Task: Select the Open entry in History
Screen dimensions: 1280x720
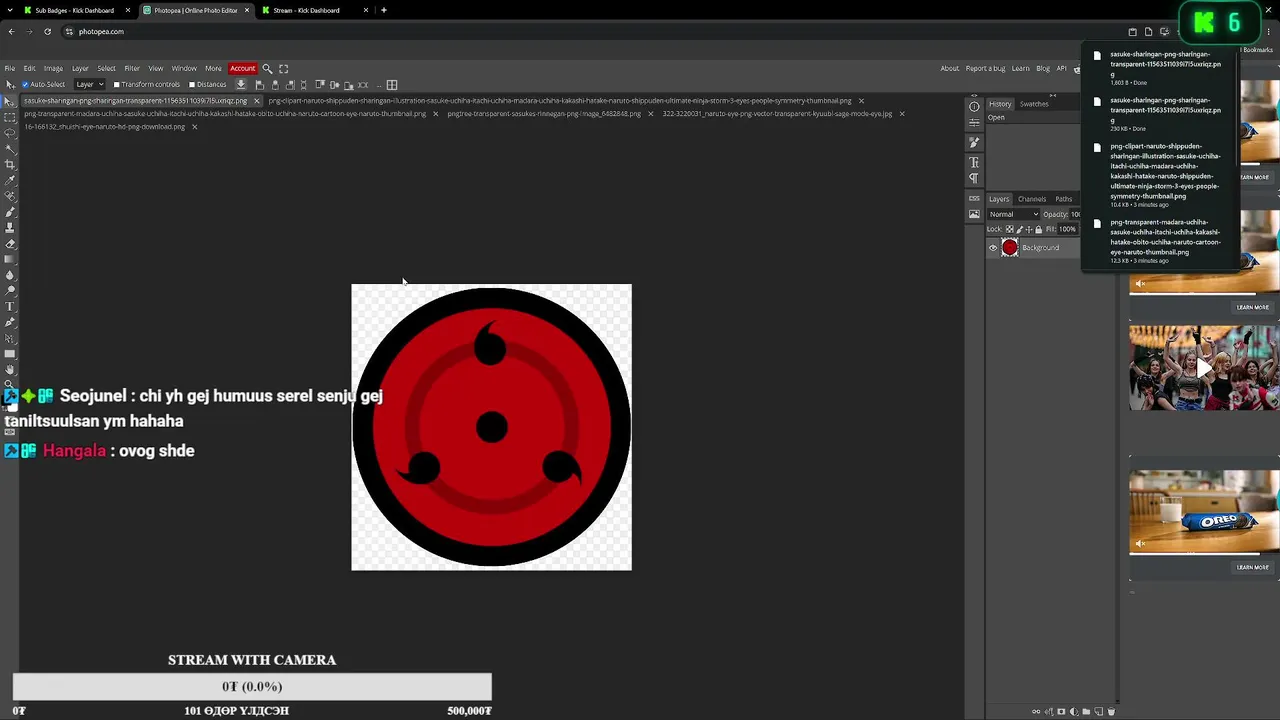Action: coord(997,118)
